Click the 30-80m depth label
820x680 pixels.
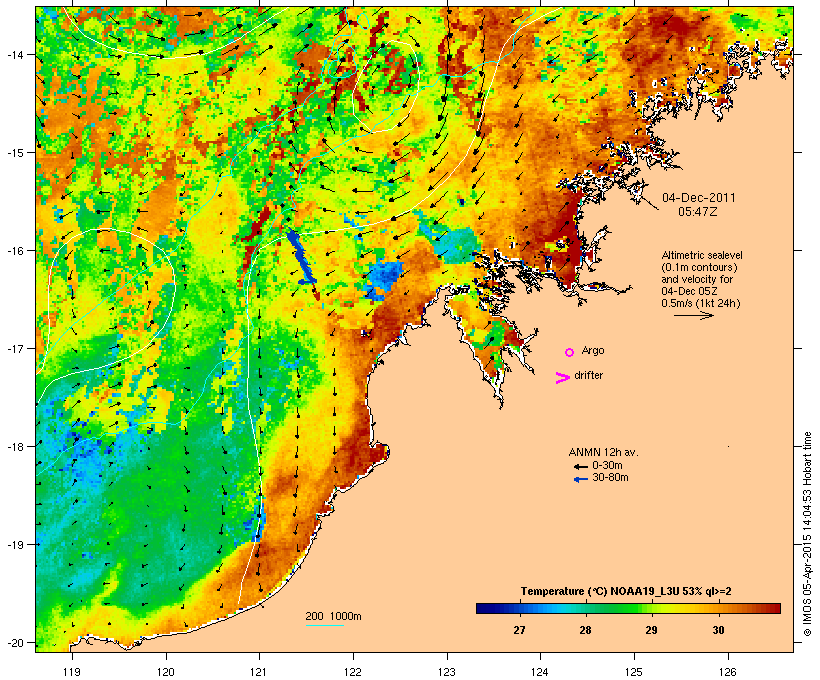coord(610,478)
